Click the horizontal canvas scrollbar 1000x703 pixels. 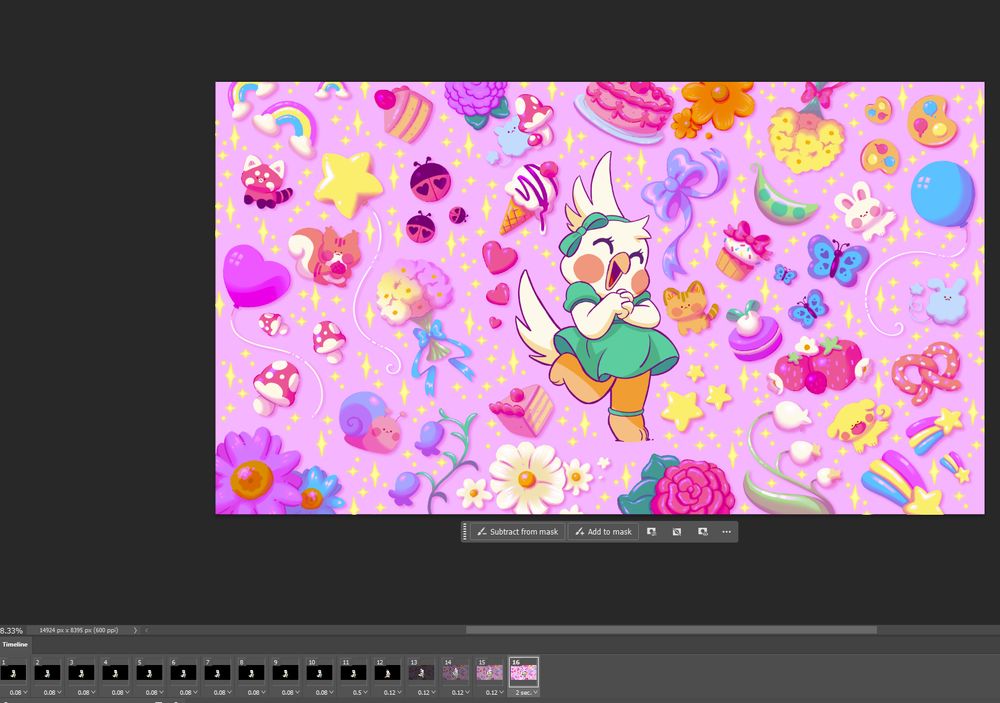[670, 630]
